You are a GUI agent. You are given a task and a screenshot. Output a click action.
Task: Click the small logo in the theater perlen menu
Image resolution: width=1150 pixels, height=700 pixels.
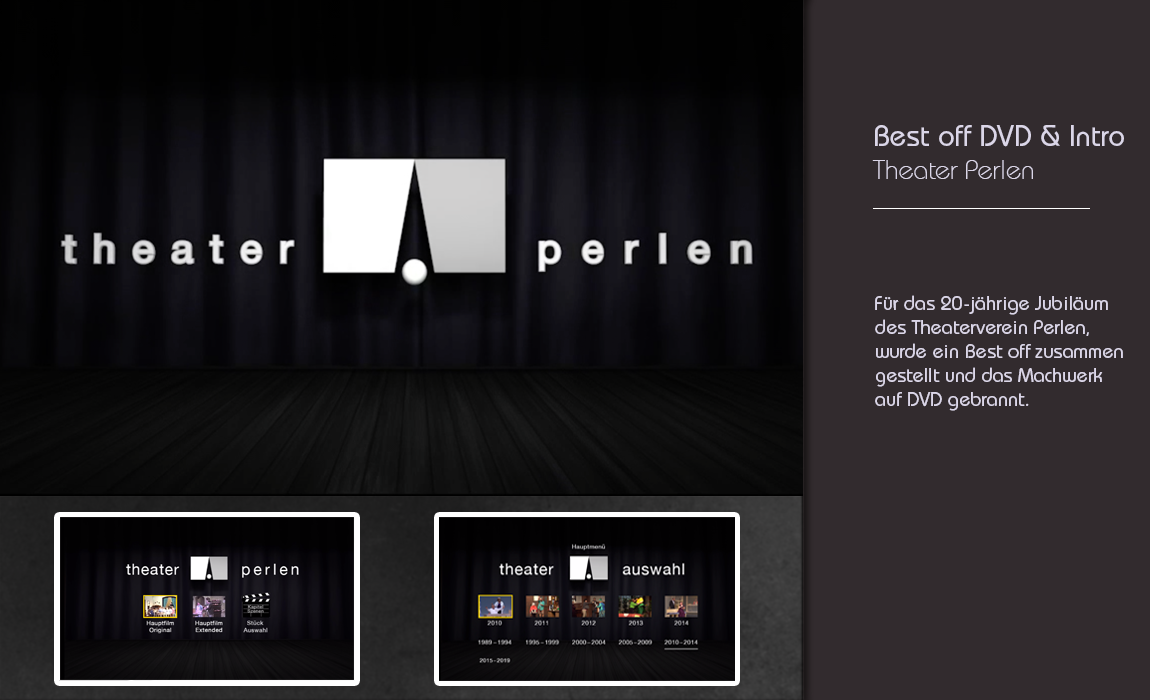(x=209, y=569)
